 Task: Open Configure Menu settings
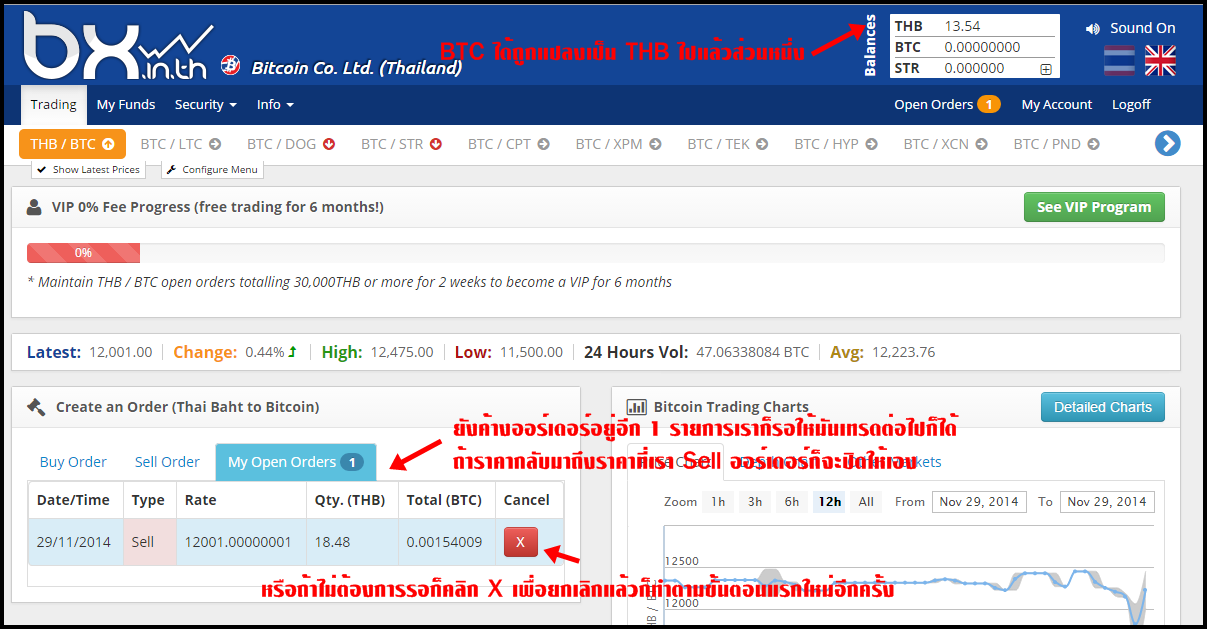212,170
